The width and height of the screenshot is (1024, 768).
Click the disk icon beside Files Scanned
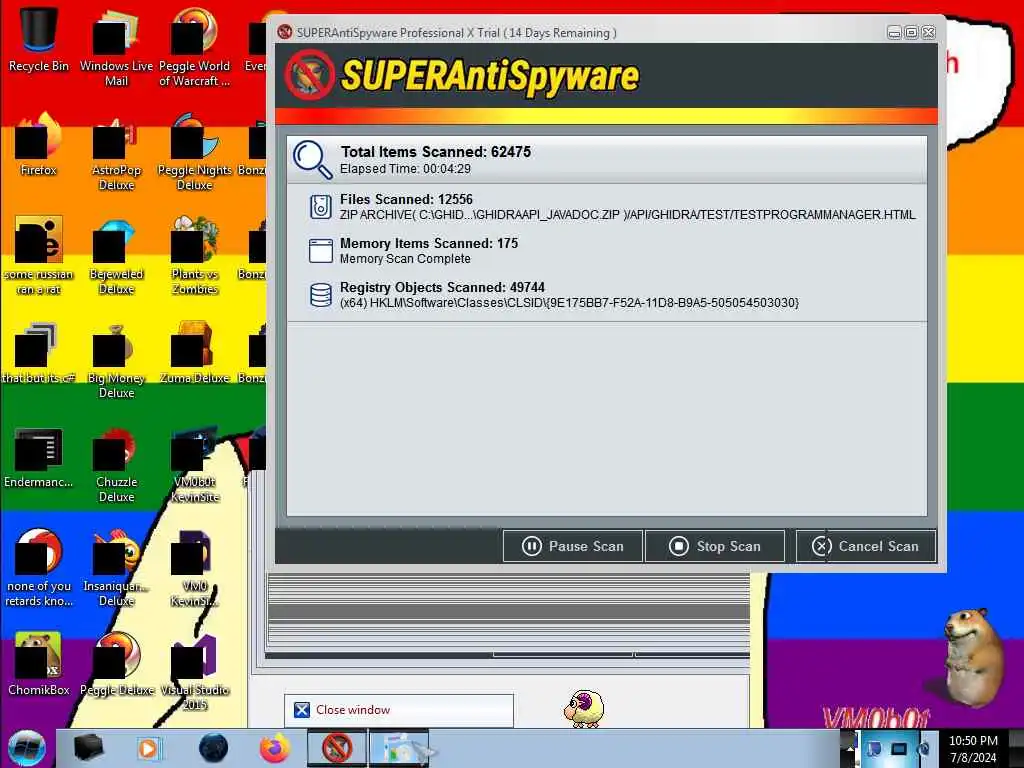(x=321, y=207)
